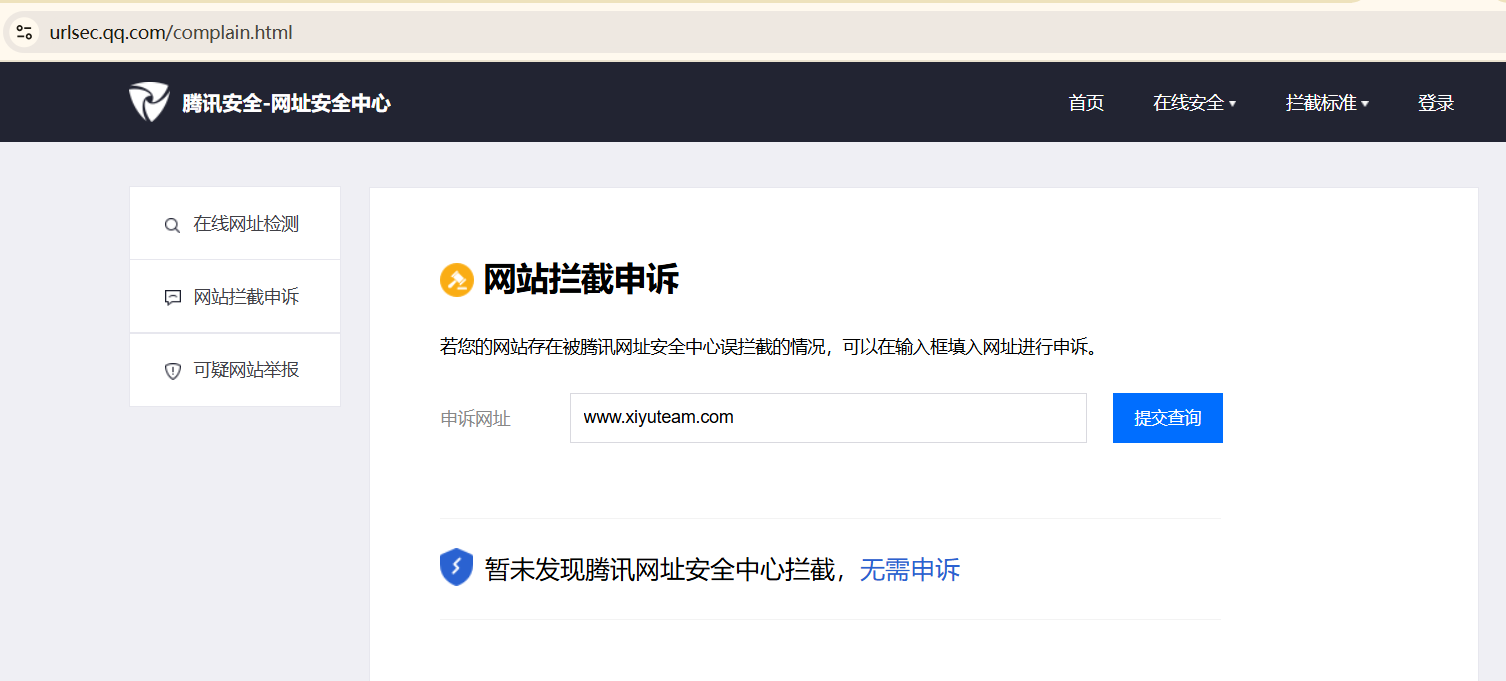Image resolution: width=1506 pixels, height=681 pixels.
Task: Click the 申诉网址 field label
Action: click(x=476, y=419)
